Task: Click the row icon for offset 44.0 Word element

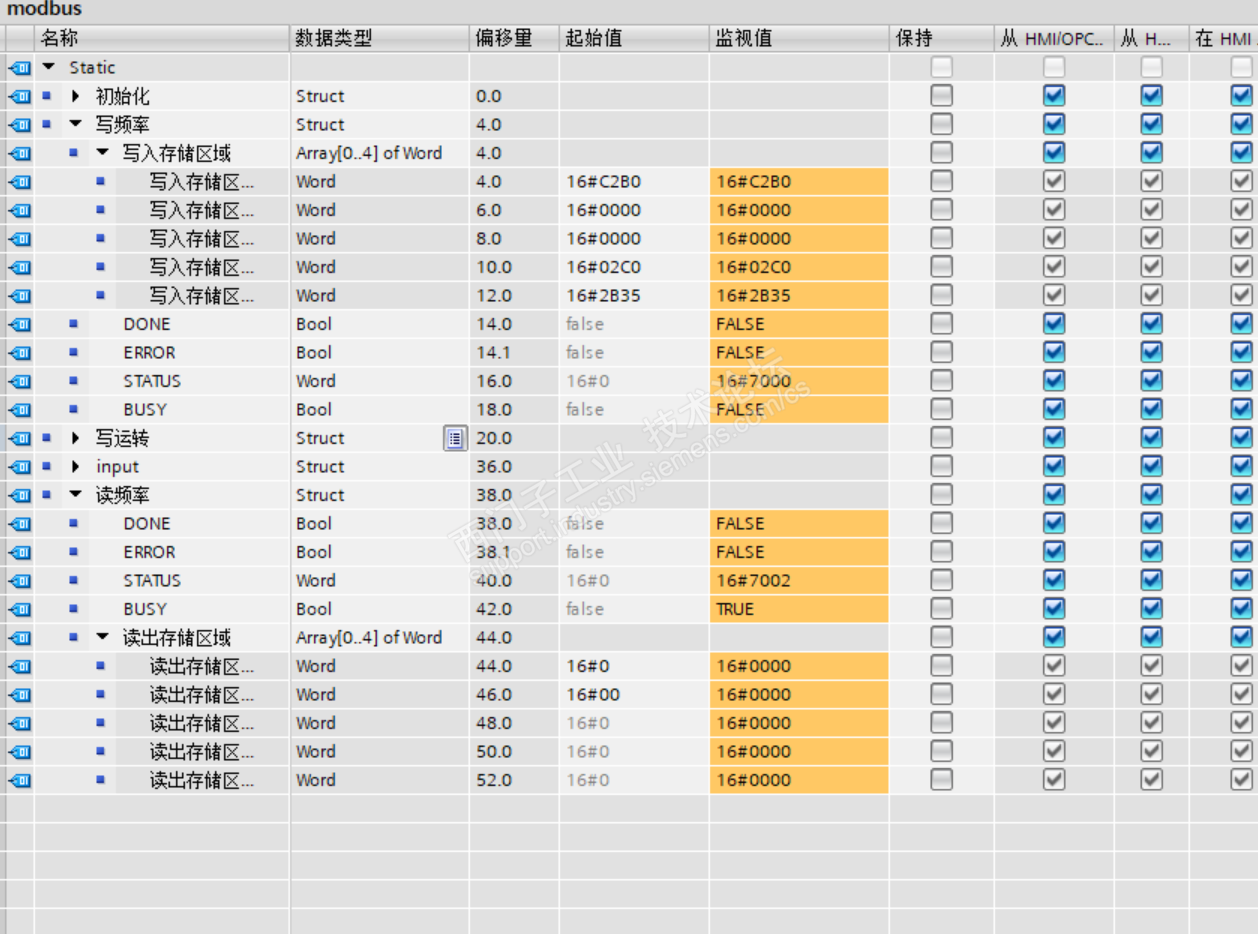Action: pyautogui.click(x=19, y=667)
